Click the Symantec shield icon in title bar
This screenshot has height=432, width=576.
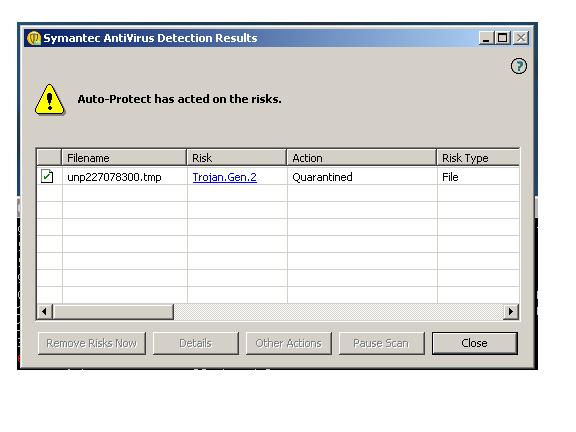34,38
